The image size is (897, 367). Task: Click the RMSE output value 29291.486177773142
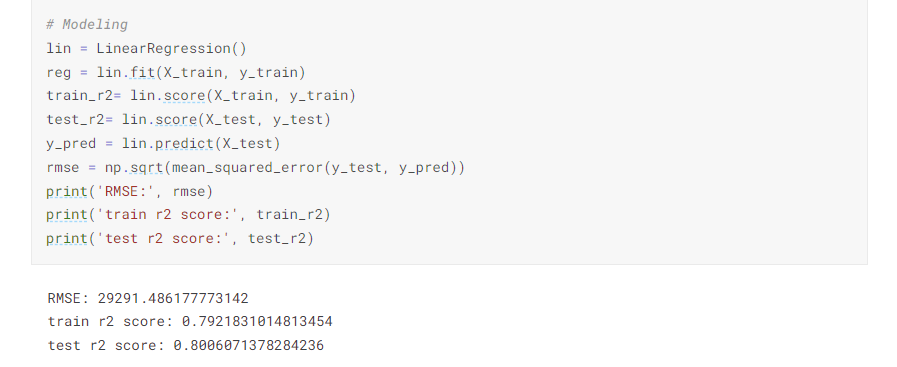pos(173,298)
